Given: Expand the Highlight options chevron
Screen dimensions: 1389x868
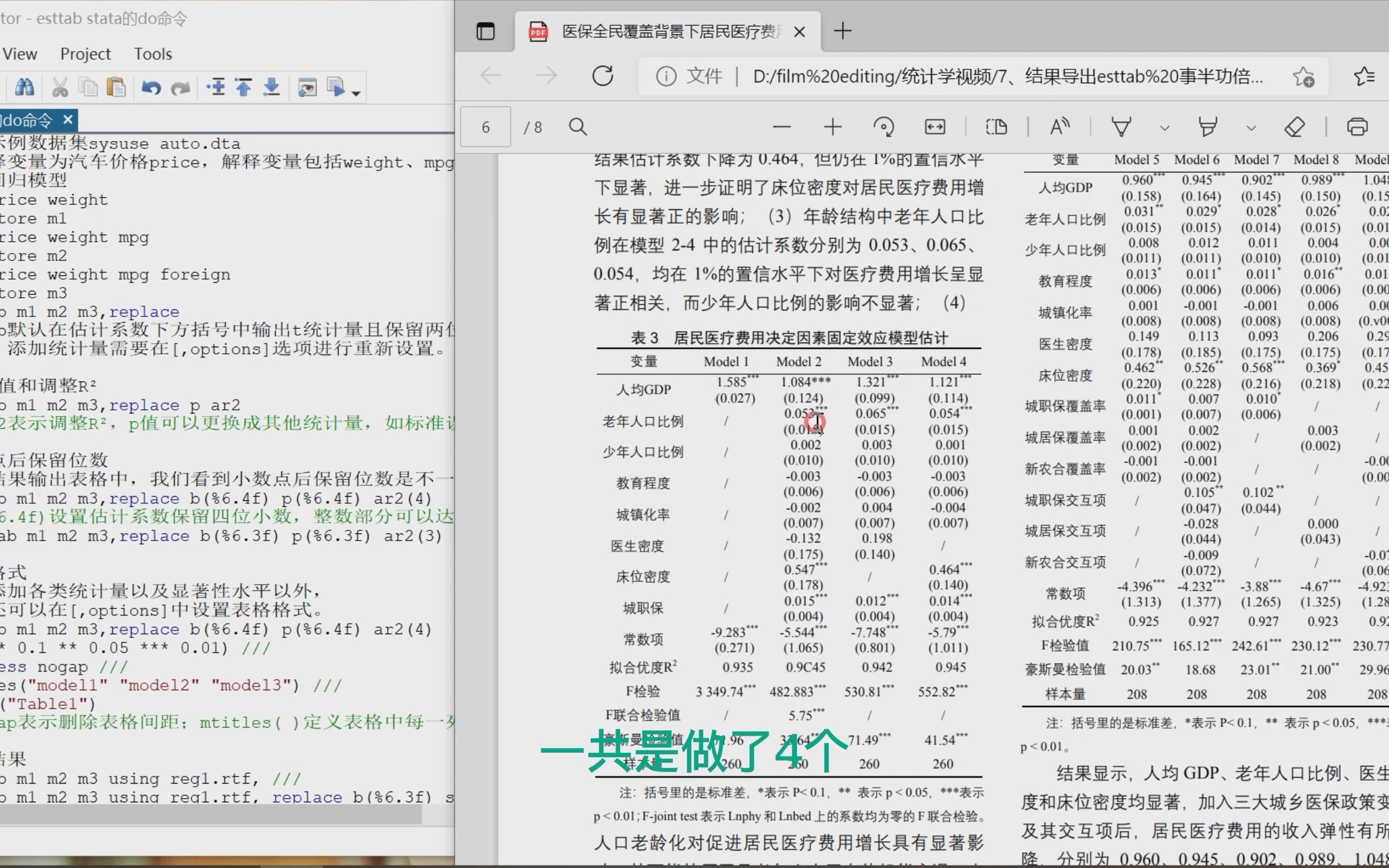Looking at the screenshot, I should pyautogui.click(x=1252, y=128).
